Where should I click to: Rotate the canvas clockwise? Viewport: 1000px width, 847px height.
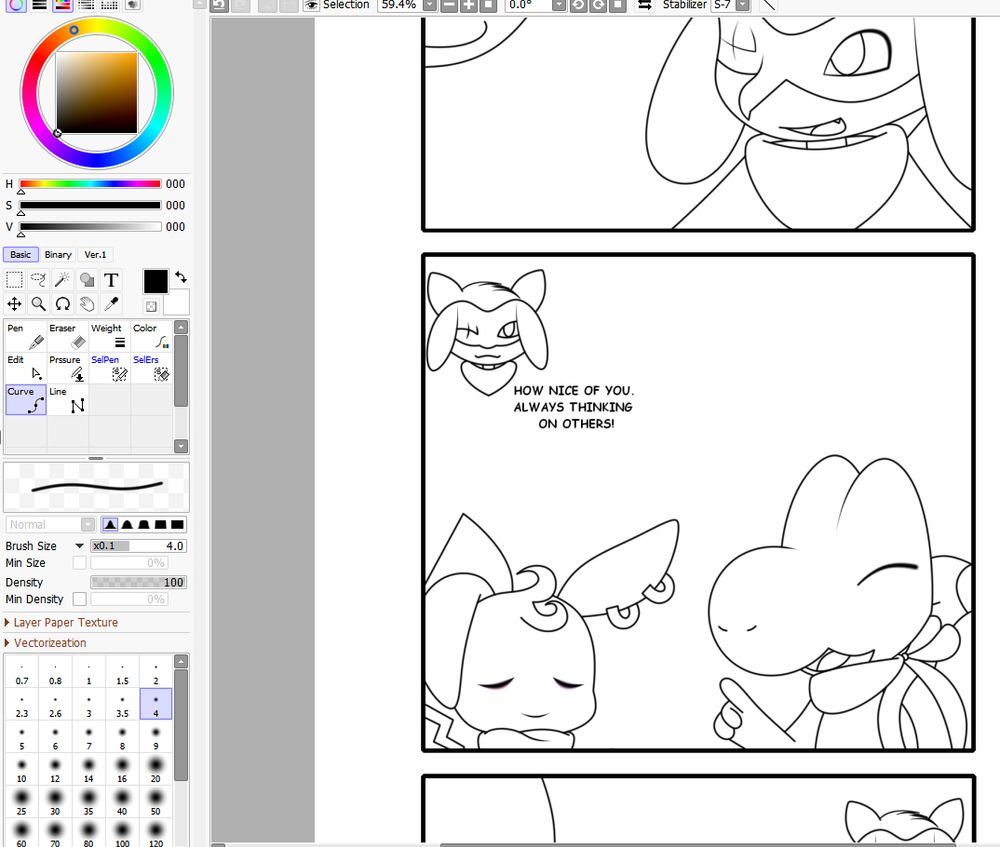(598, 5)
